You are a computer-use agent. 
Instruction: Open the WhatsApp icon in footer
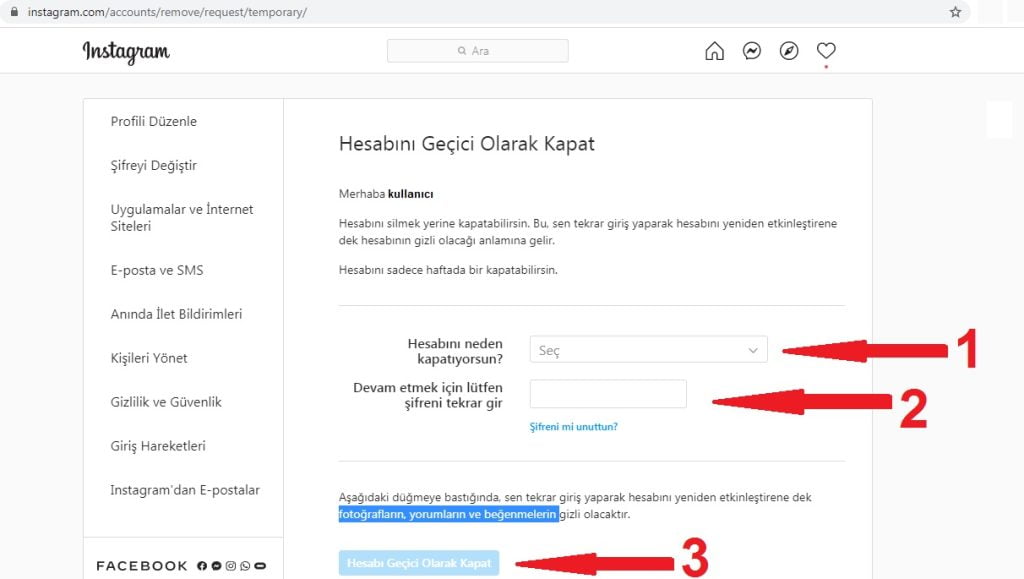pyautogui.click(x=245, y=566)
